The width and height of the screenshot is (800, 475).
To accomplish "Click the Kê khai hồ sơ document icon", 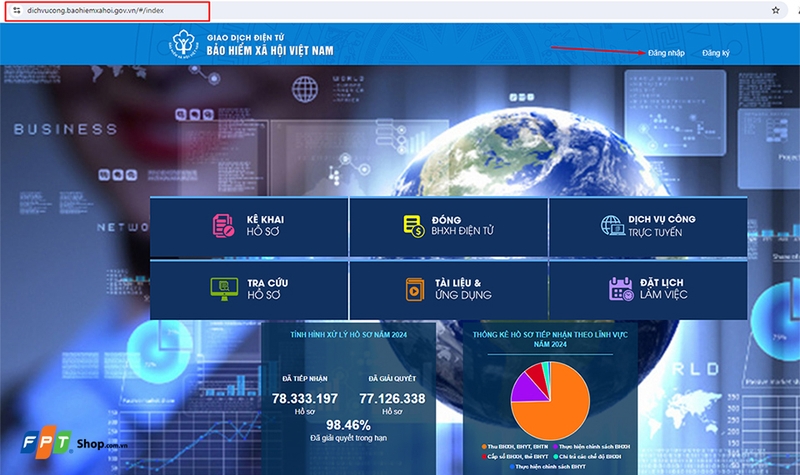I will coord(223,226).
